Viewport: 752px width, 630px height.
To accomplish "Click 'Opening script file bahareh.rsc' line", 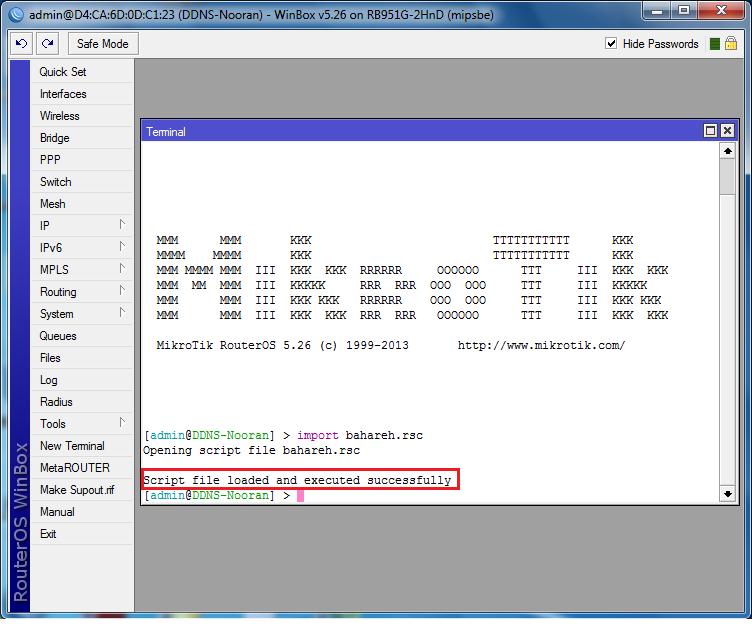I will click(x=251, y=451).
